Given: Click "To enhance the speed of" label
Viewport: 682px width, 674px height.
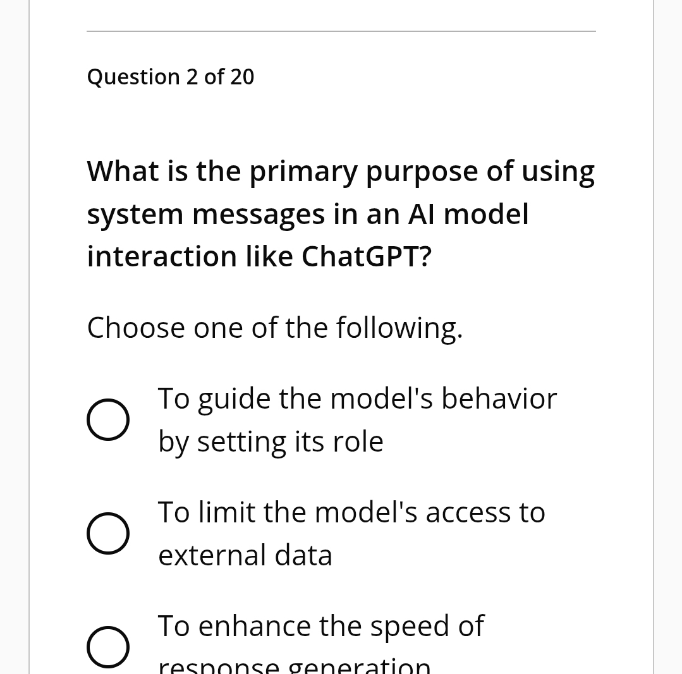Looking at the screenshot, I should (x=321, y=626).
